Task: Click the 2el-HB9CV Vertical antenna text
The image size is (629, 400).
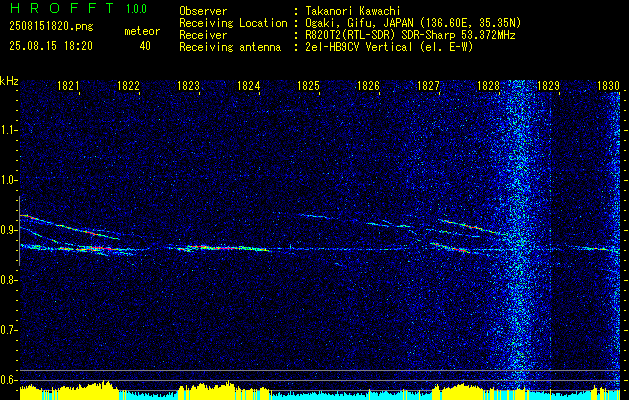Action: [x=388, y=47]
